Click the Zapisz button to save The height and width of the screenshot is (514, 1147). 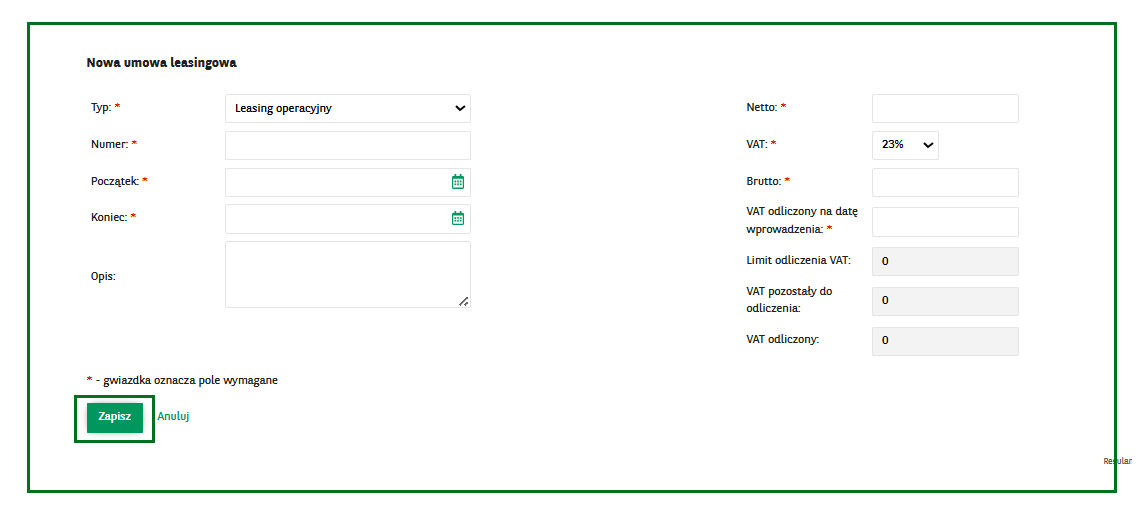click(115, 417)
